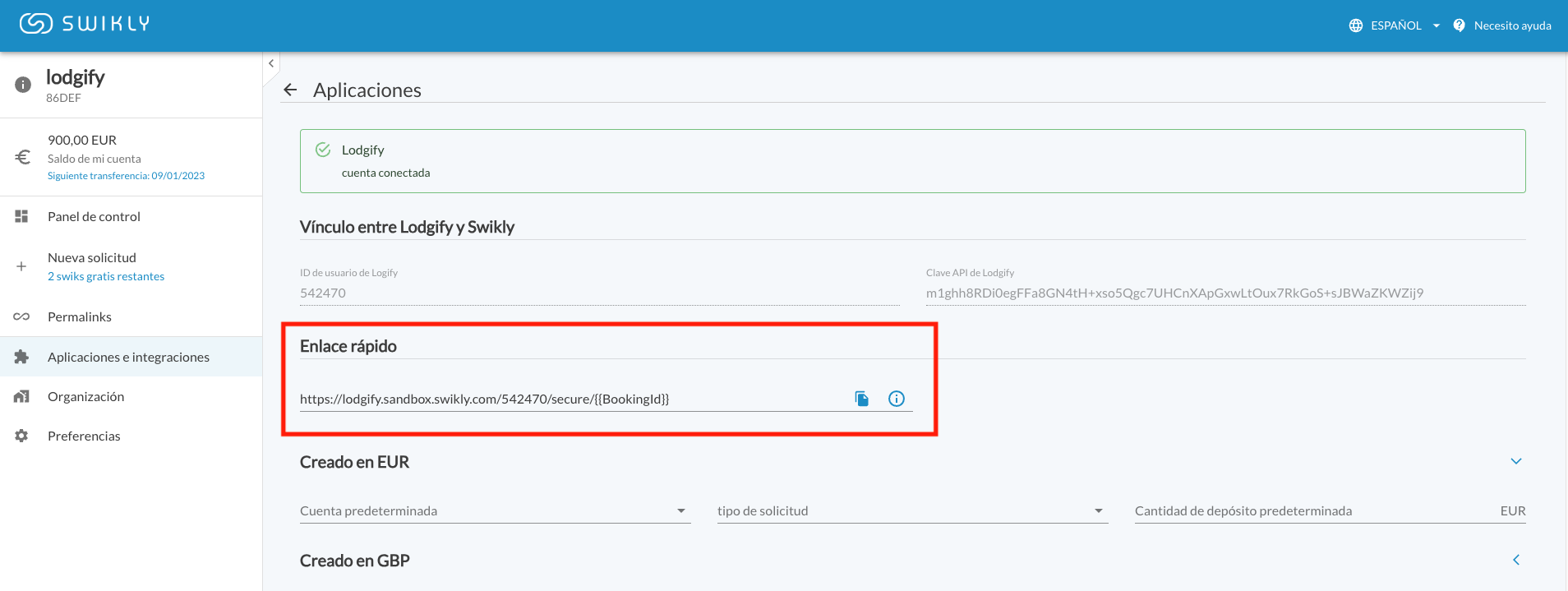Click the help question mark icon
1568x591 pixels.
(1459, 25)
